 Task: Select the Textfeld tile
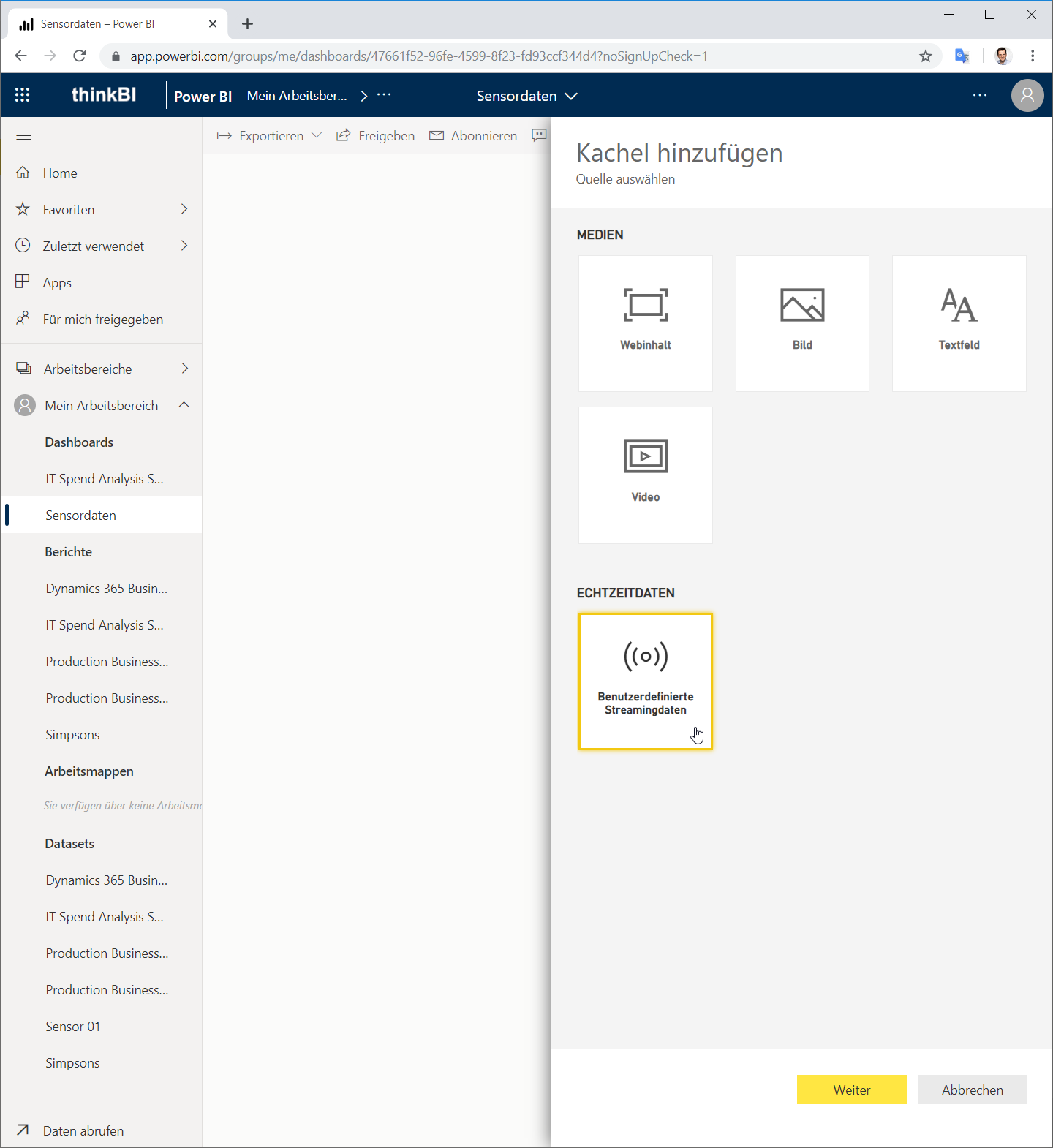tap(959, 323)
